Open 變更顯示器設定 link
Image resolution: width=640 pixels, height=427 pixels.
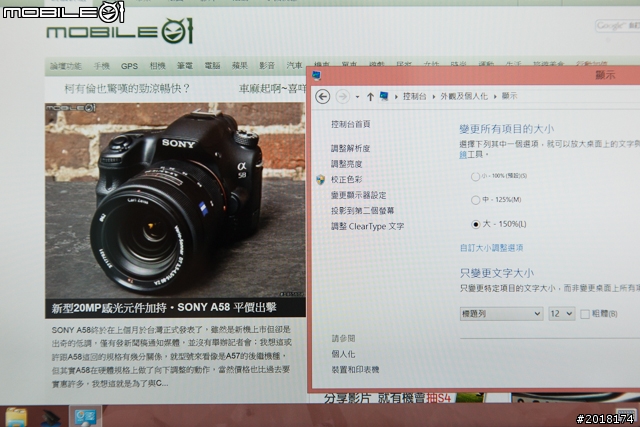(358, 195)
